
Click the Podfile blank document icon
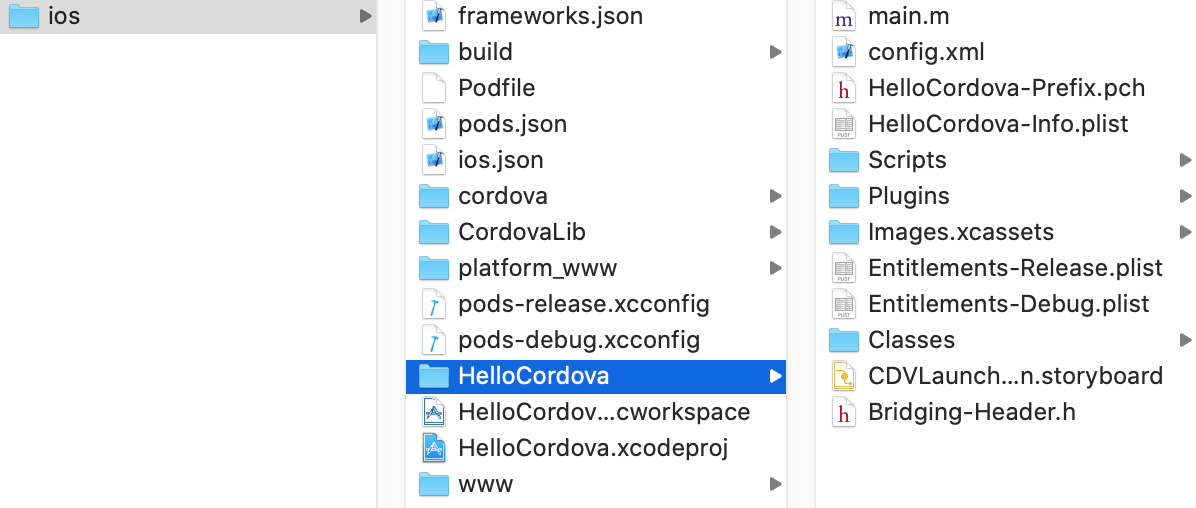click(x=433, y=88)
